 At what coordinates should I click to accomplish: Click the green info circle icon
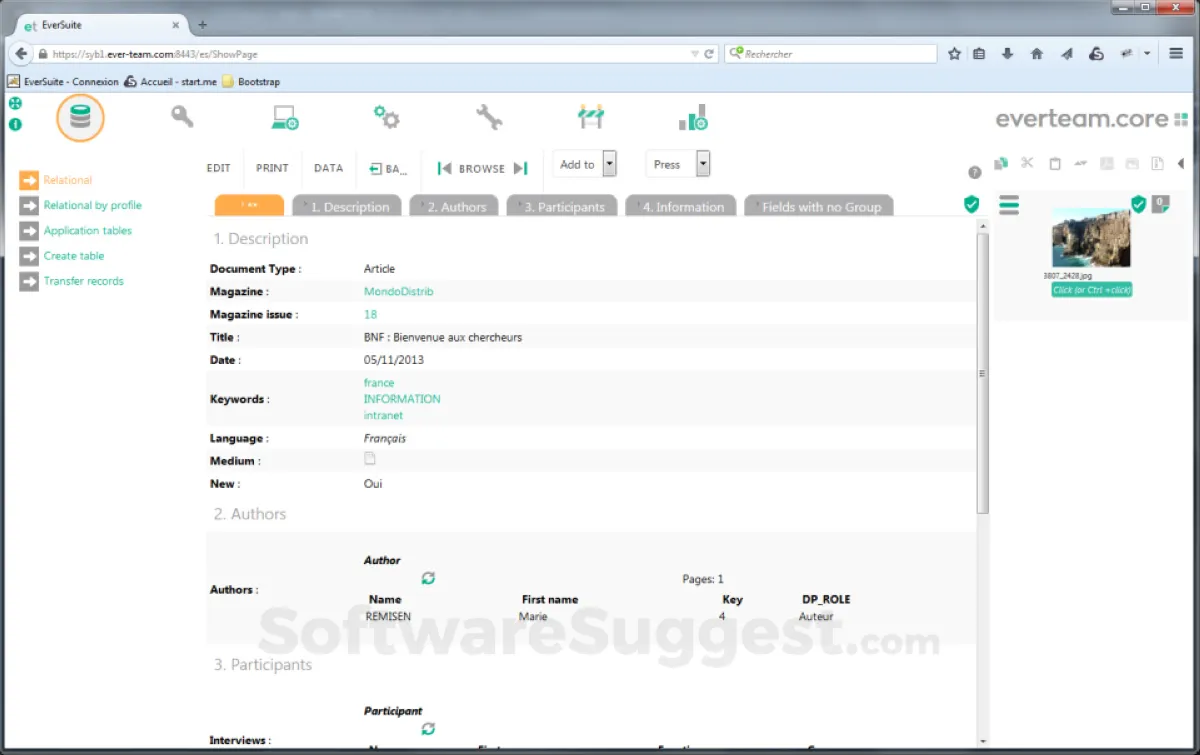pos(15,124)
